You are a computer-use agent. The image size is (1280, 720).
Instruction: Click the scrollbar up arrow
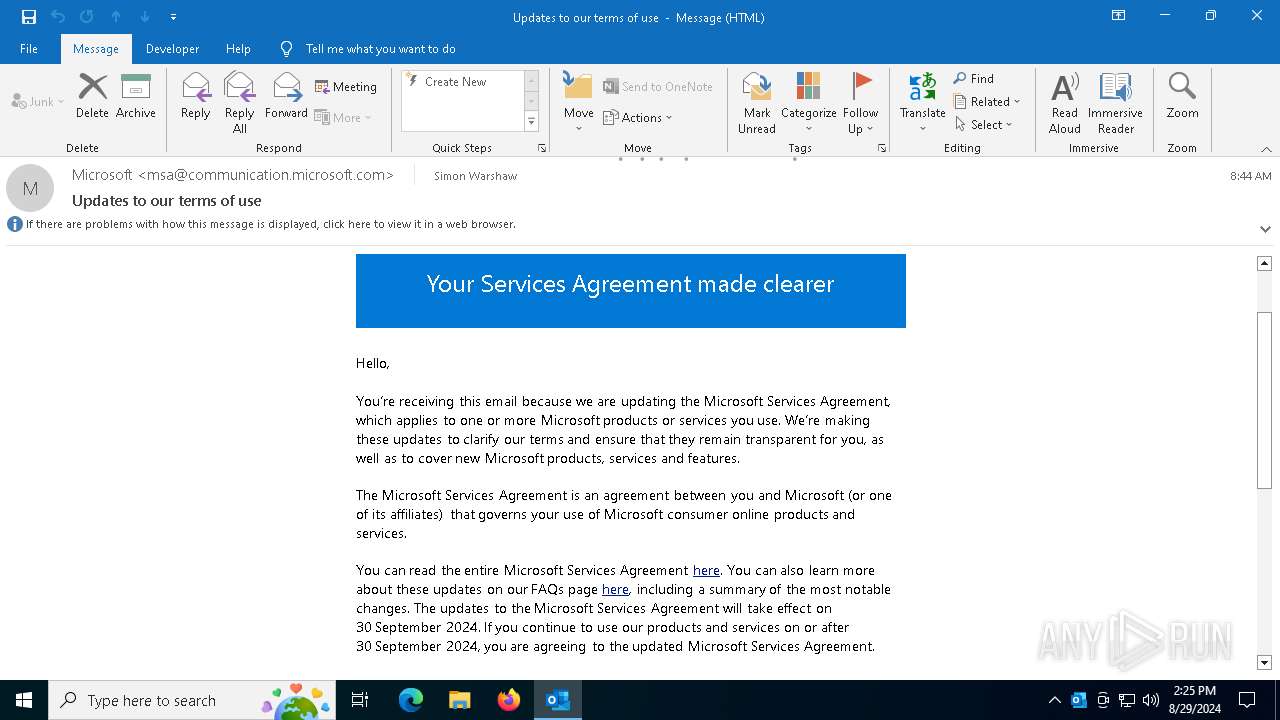[x=1264, y=263]
